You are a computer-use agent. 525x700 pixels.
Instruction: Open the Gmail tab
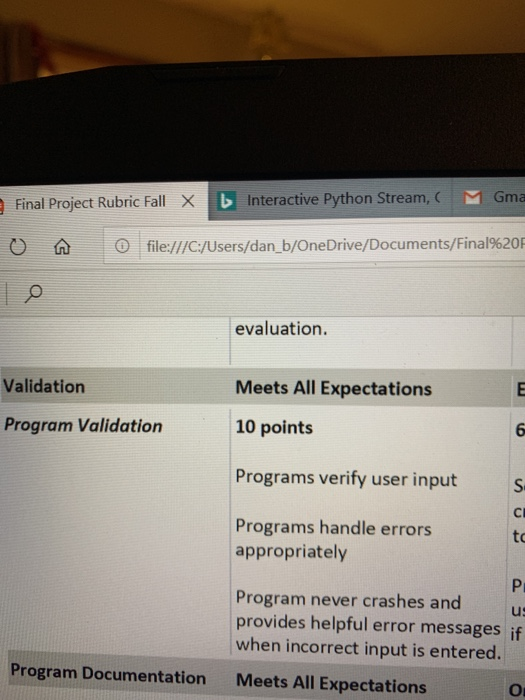tap(489, 196)
